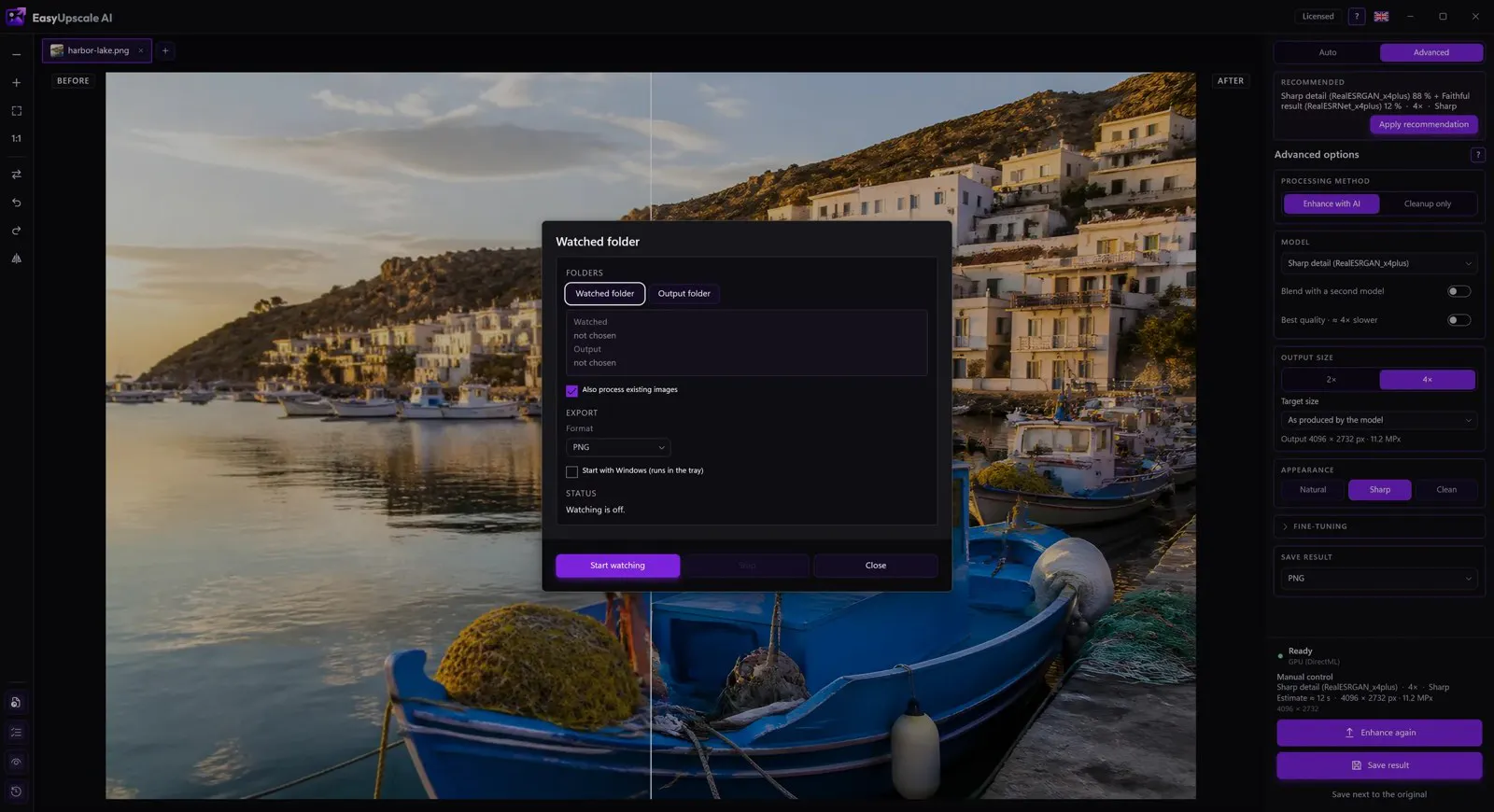Switch to the Advanced tab
This screenshot has height=812, width=1494.
click(1431, 52)
